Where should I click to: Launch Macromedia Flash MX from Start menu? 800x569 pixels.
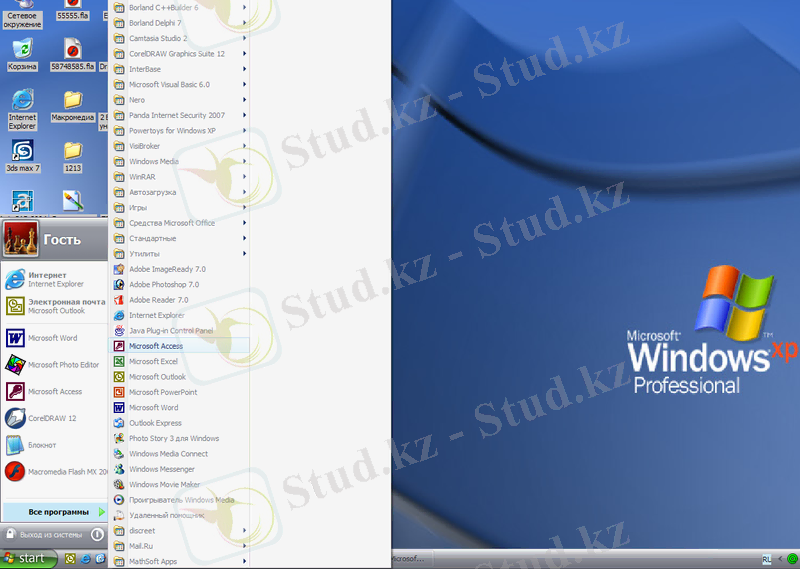[x=55, y=472]
